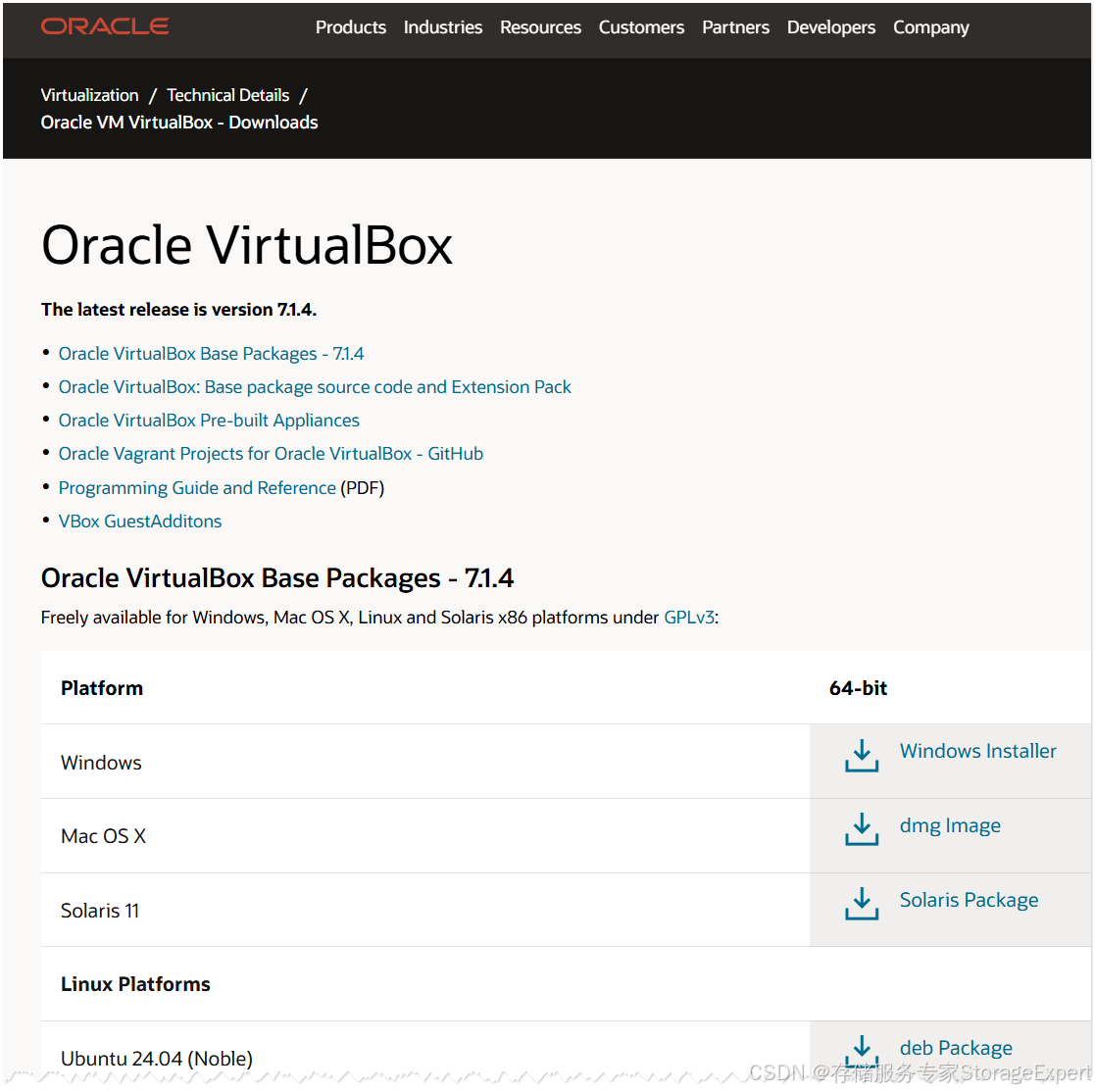The width and height of the screenshot is (1095, 1092).
Task: Go to Virtualization breadcrumb
Action: 89,95
